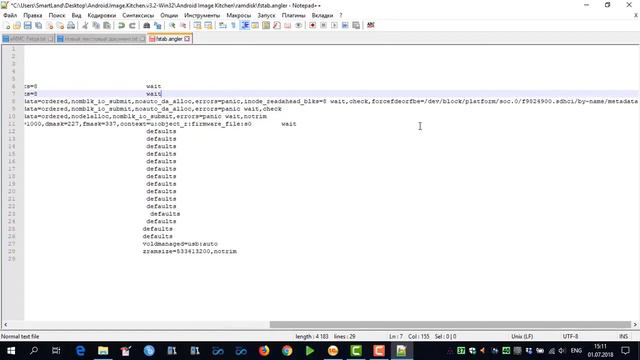Switch to the first document tab
Screen dimensions: 640x360
(x=28, y=39)
